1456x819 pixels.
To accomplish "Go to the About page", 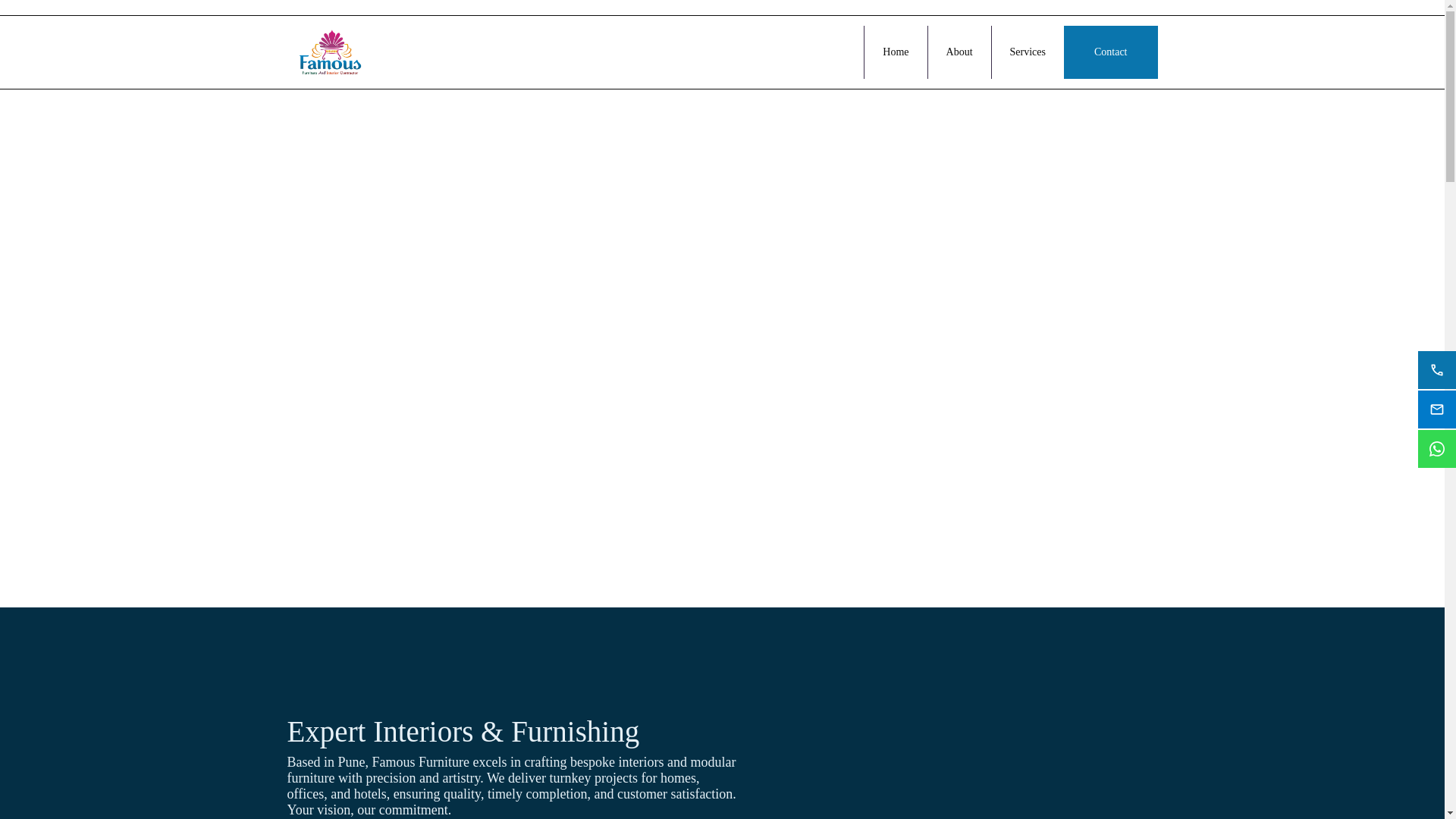I will pos(959,52).
